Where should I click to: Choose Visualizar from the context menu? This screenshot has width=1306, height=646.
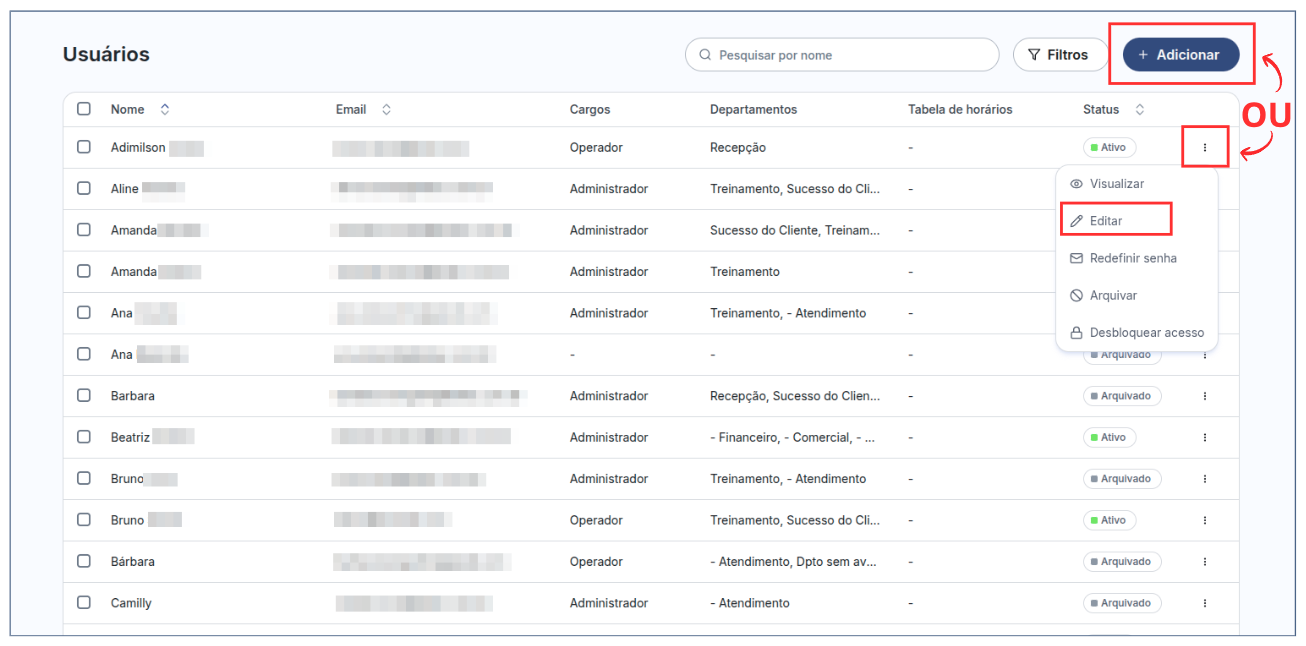tap(1116, 184)
